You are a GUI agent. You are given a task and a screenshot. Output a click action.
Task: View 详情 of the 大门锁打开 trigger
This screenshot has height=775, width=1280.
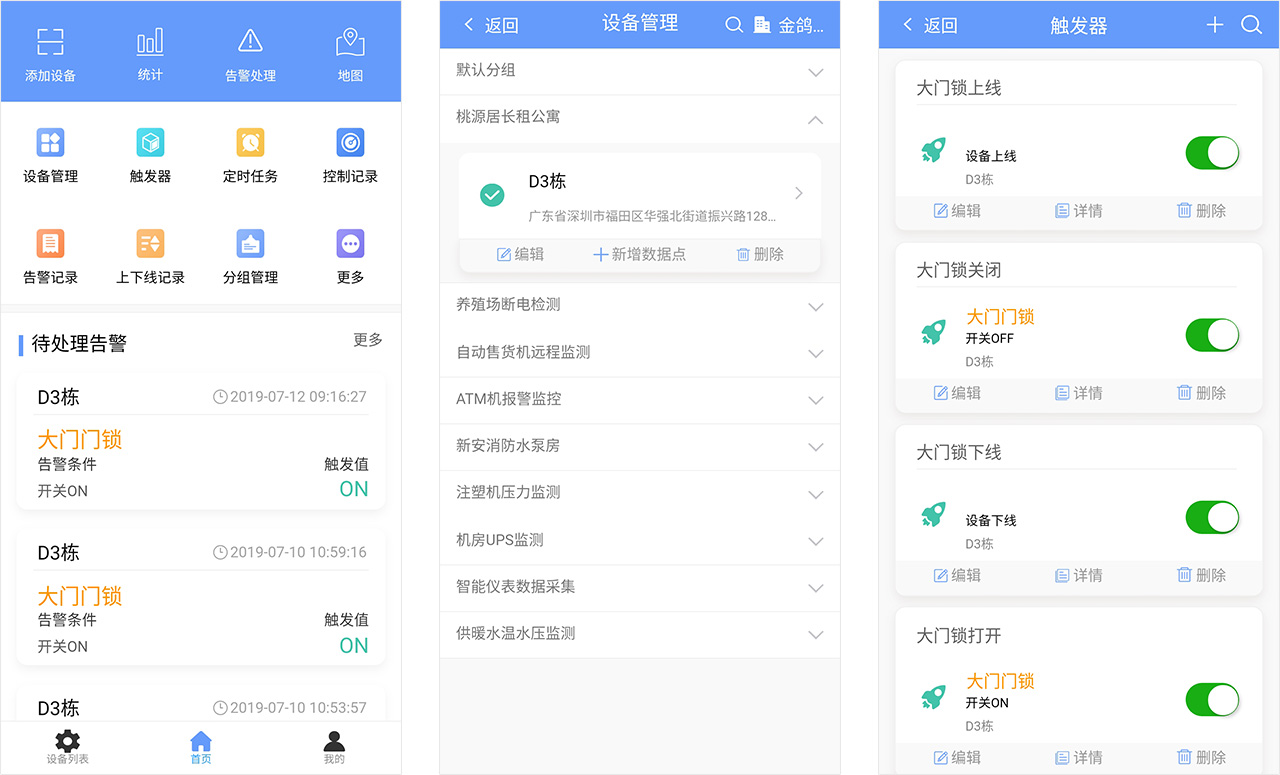pos(1079,757)
